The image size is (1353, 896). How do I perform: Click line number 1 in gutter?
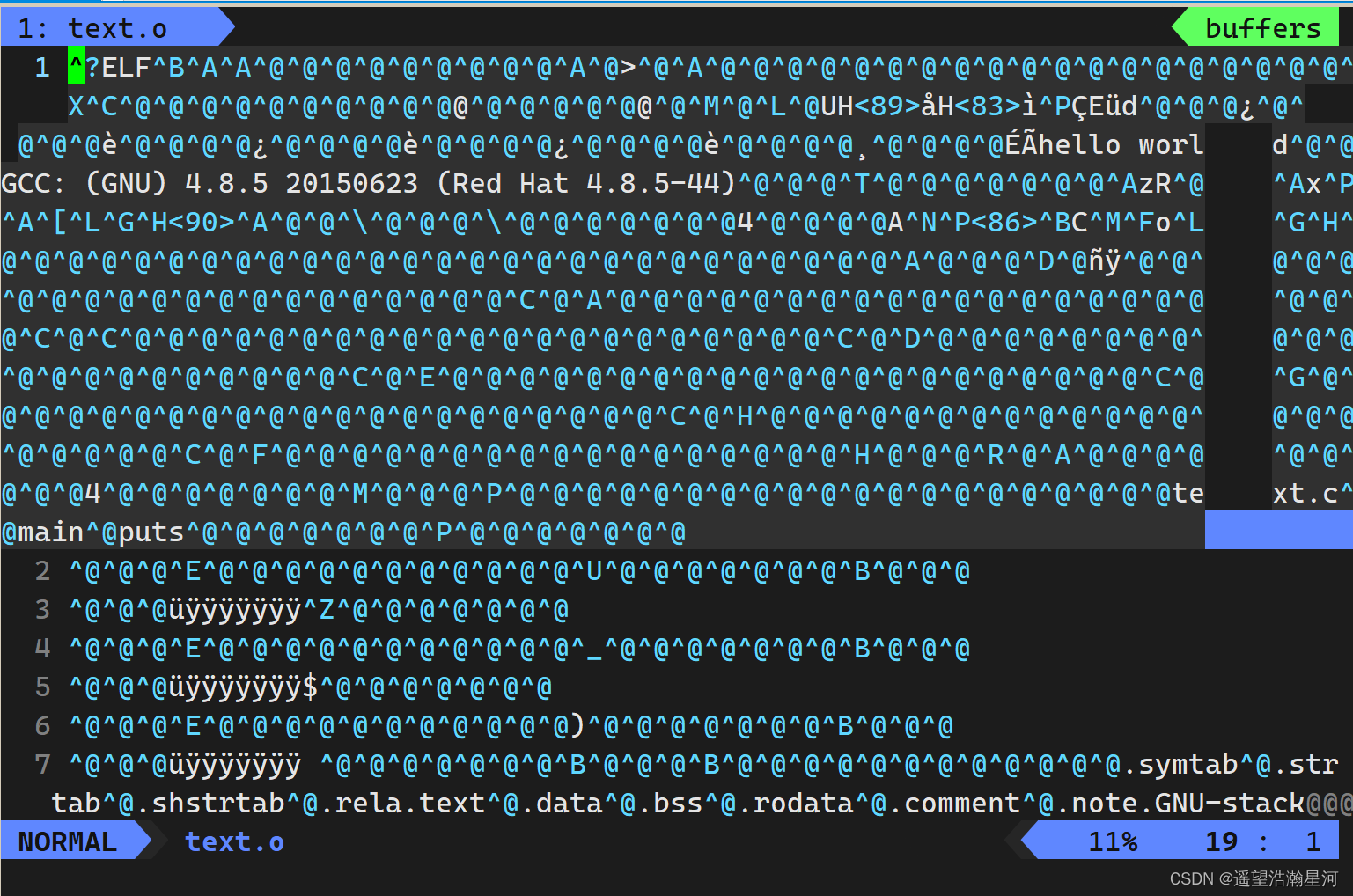coord(42,67)
